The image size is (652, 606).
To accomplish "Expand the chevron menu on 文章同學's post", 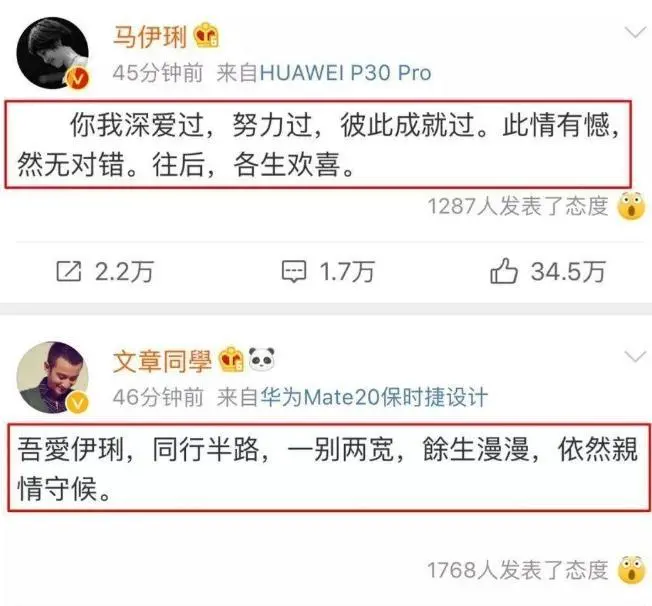I will click(635, 356).
